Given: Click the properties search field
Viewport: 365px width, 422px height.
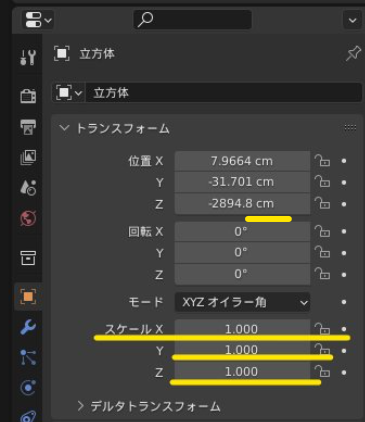Looking at the screenshot, I should click(x=192, y=19).
